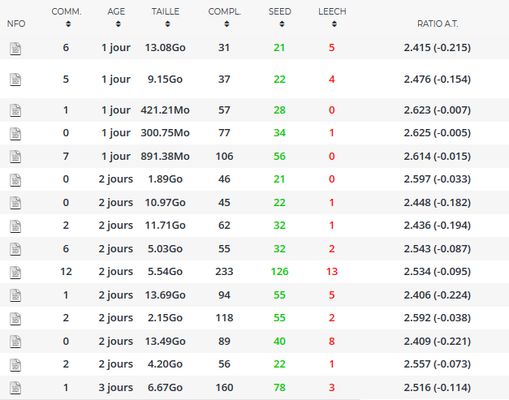
Task: Open NFO icon for 5.54Go row
Action: [15, 272]
